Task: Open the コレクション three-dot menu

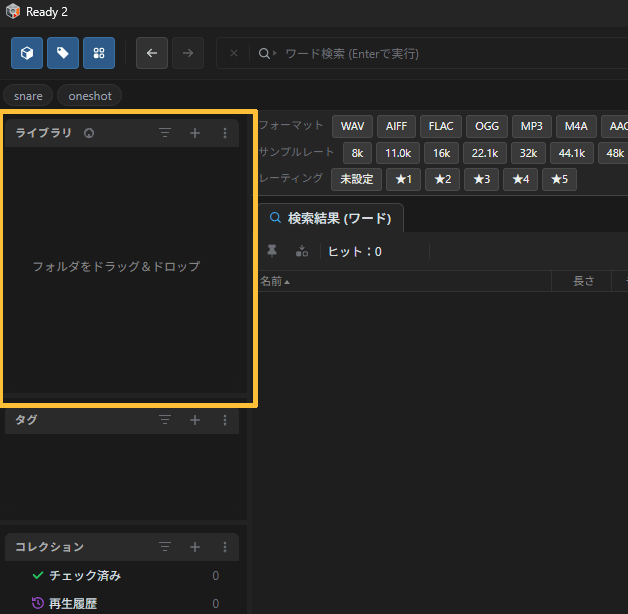Action: coord(225,547)
